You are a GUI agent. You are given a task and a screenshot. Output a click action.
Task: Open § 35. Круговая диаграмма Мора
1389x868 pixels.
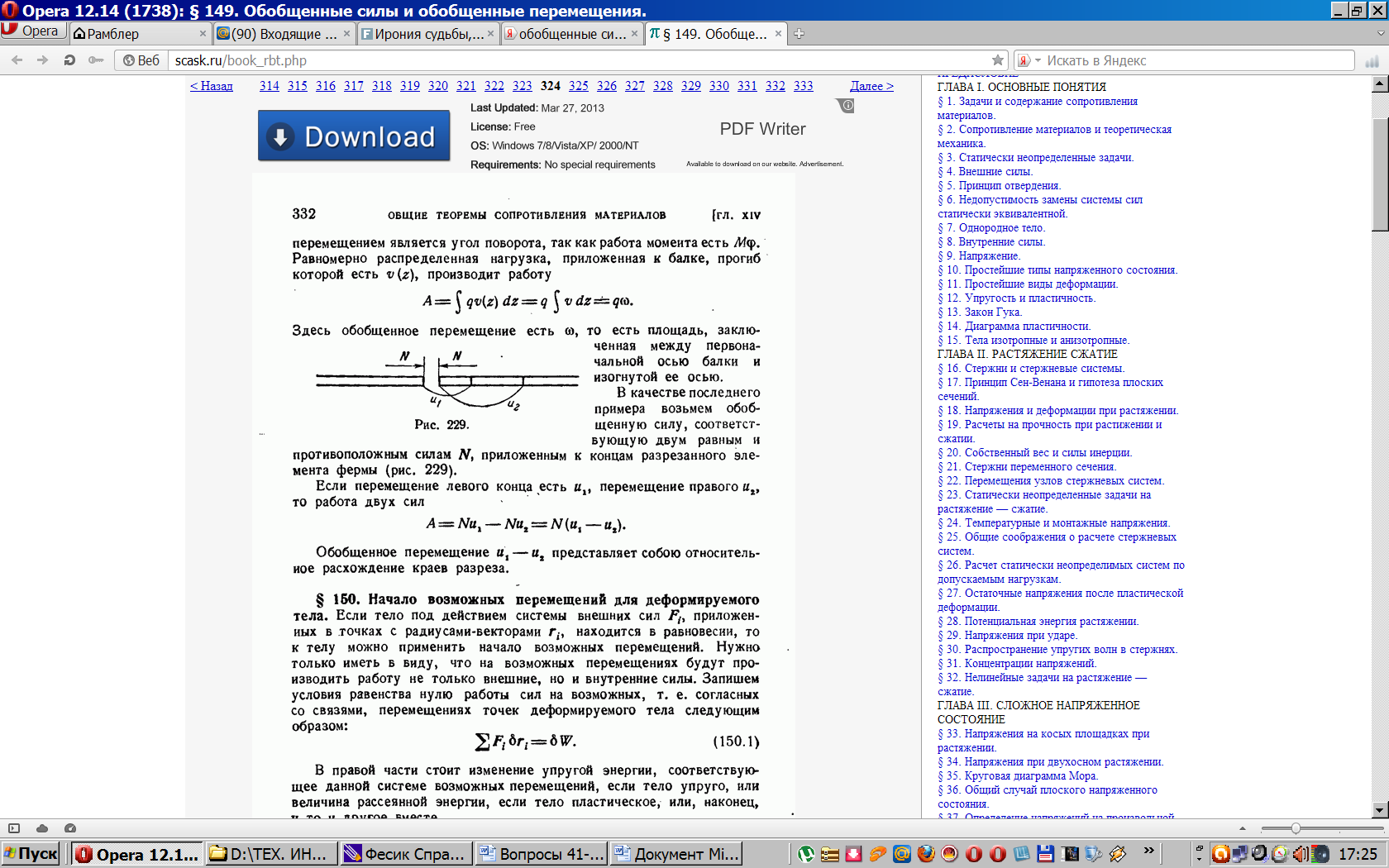1018,776
